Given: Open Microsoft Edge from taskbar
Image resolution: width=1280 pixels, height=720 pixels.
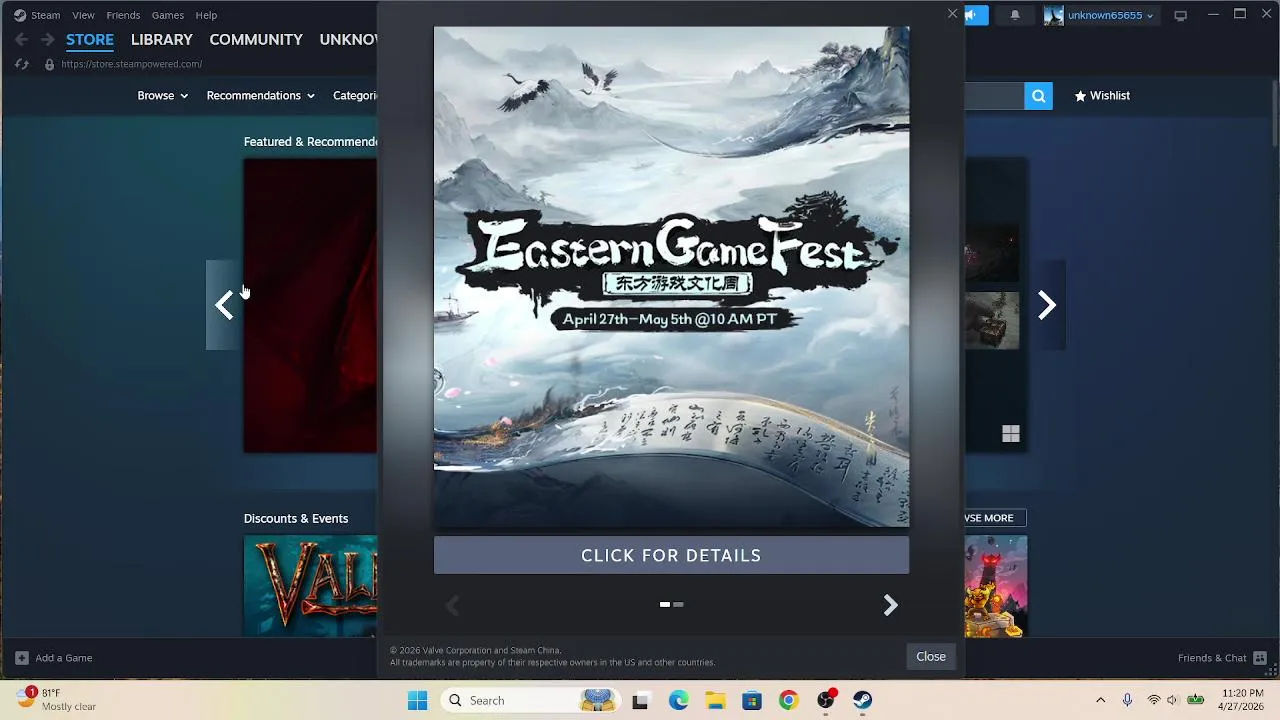Looking at the screenshot, I should [x=679, y=700].
